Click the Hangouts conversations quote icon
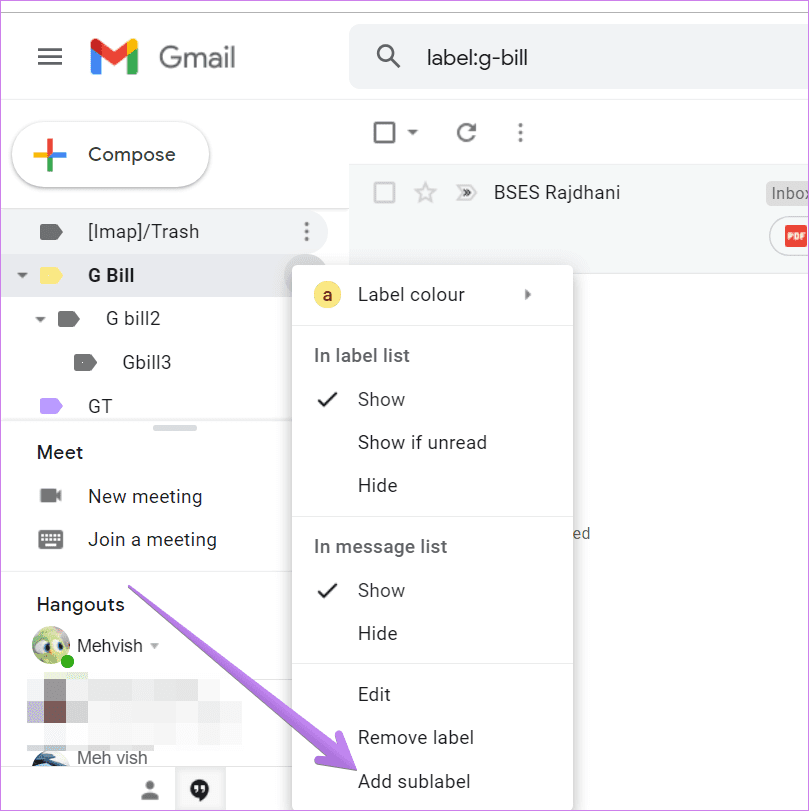The height and width of the screenshot is (811, 809). [x=199, y=791]
